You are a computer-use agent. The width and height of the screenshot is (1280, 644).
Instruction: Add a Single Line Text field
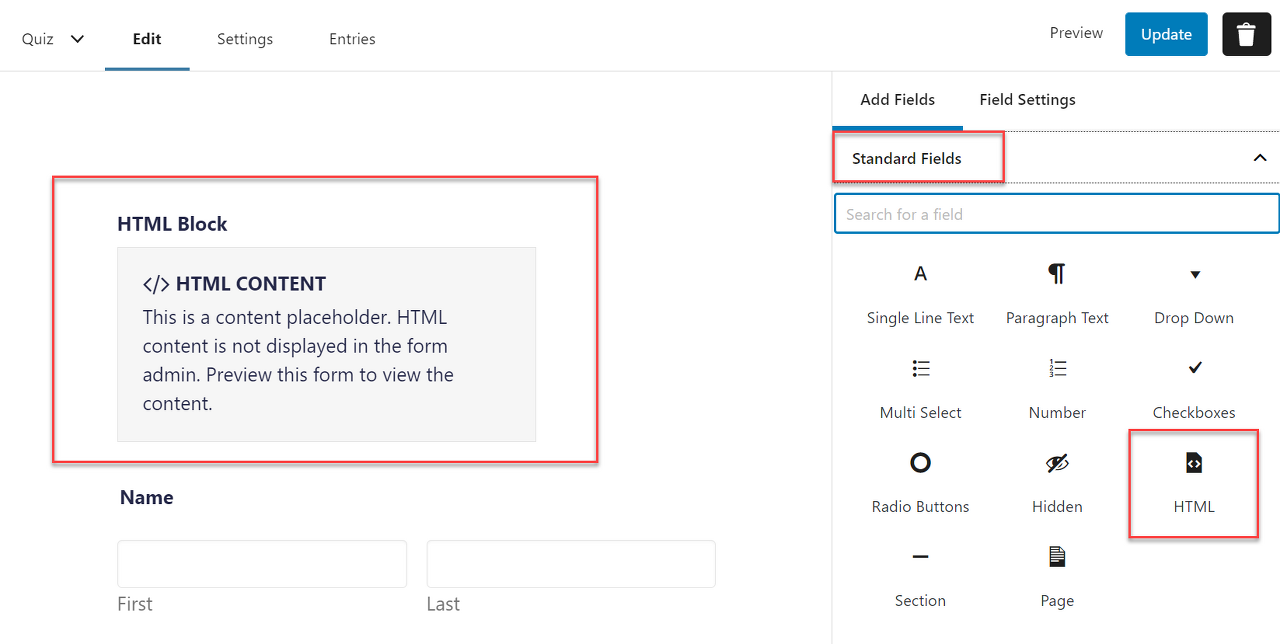920,294
